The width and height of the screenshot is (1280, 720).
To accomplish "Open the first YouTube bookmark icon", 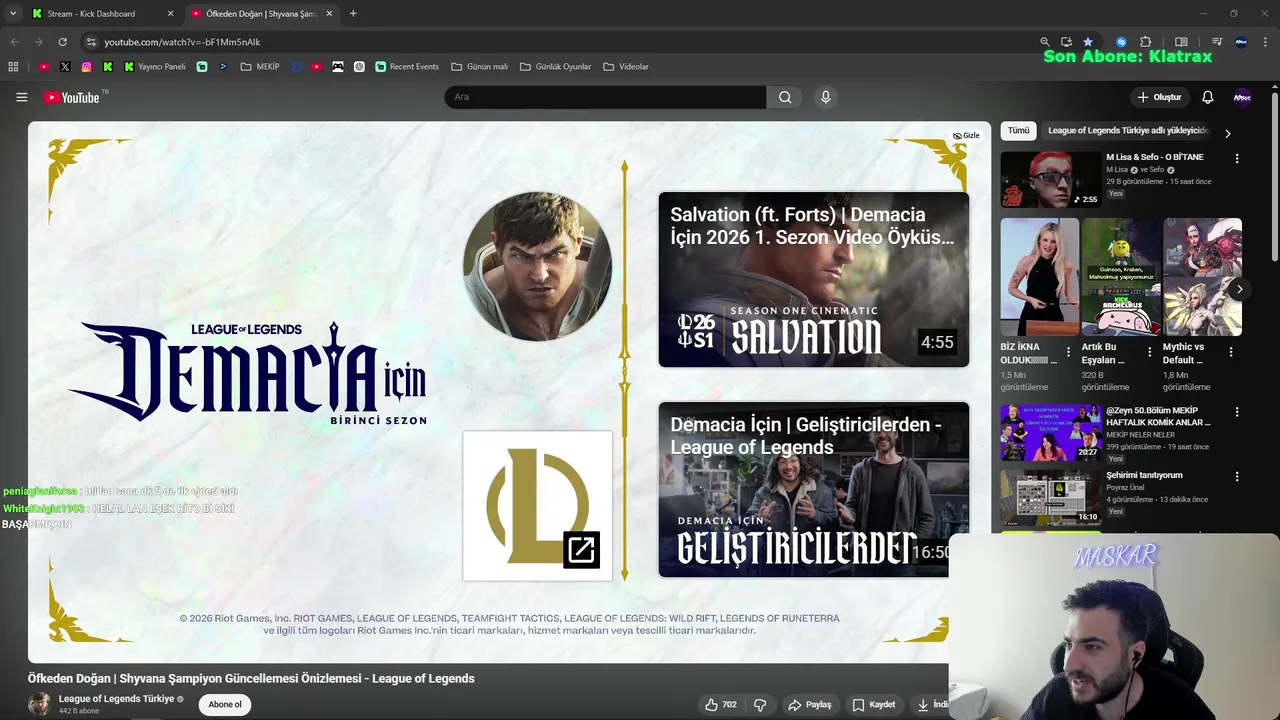I will pyautogui.click(x=44, y=67).
